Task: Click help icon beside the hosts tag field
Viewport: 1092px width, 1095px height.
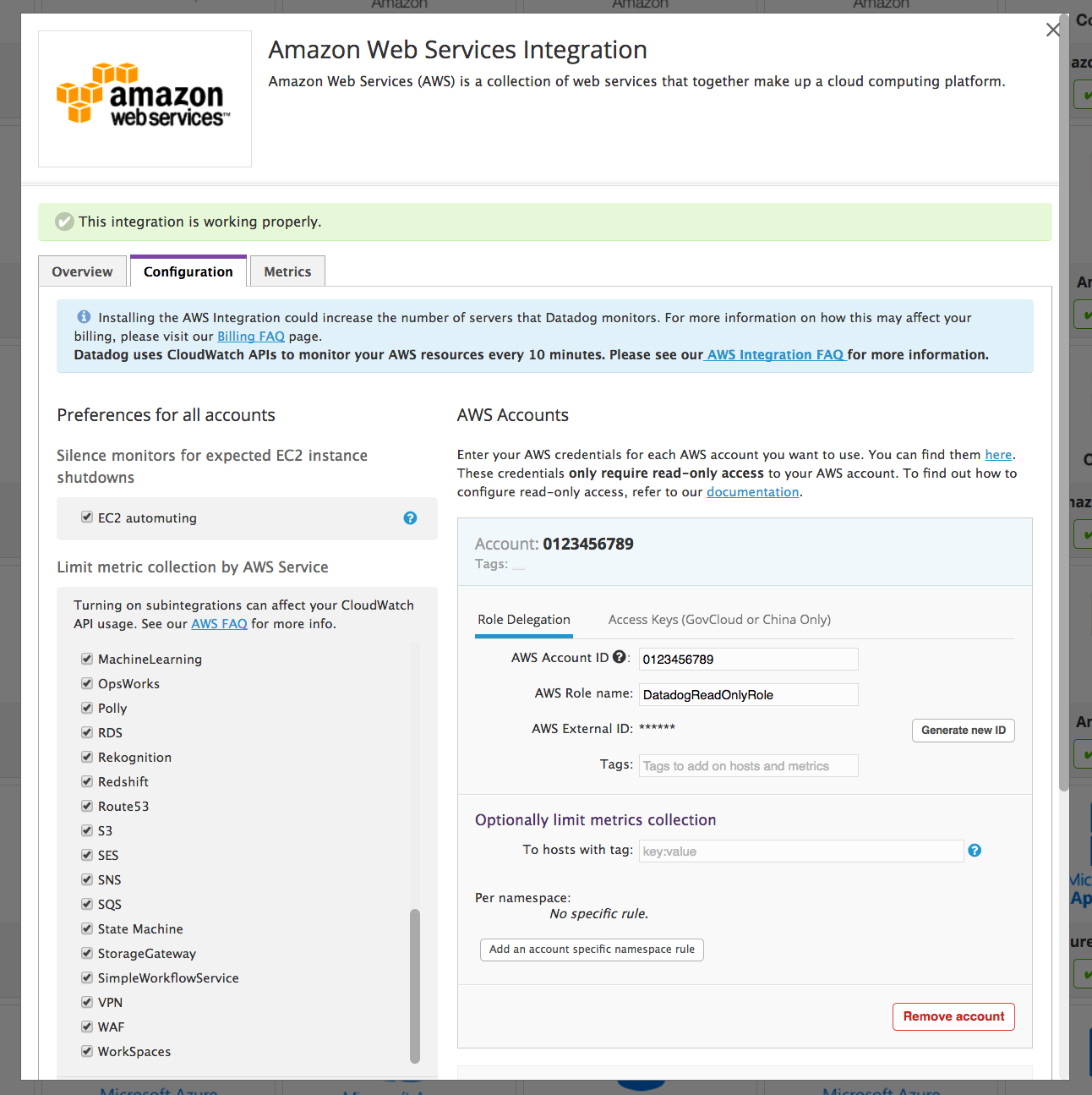Action: tap(975, 851)
